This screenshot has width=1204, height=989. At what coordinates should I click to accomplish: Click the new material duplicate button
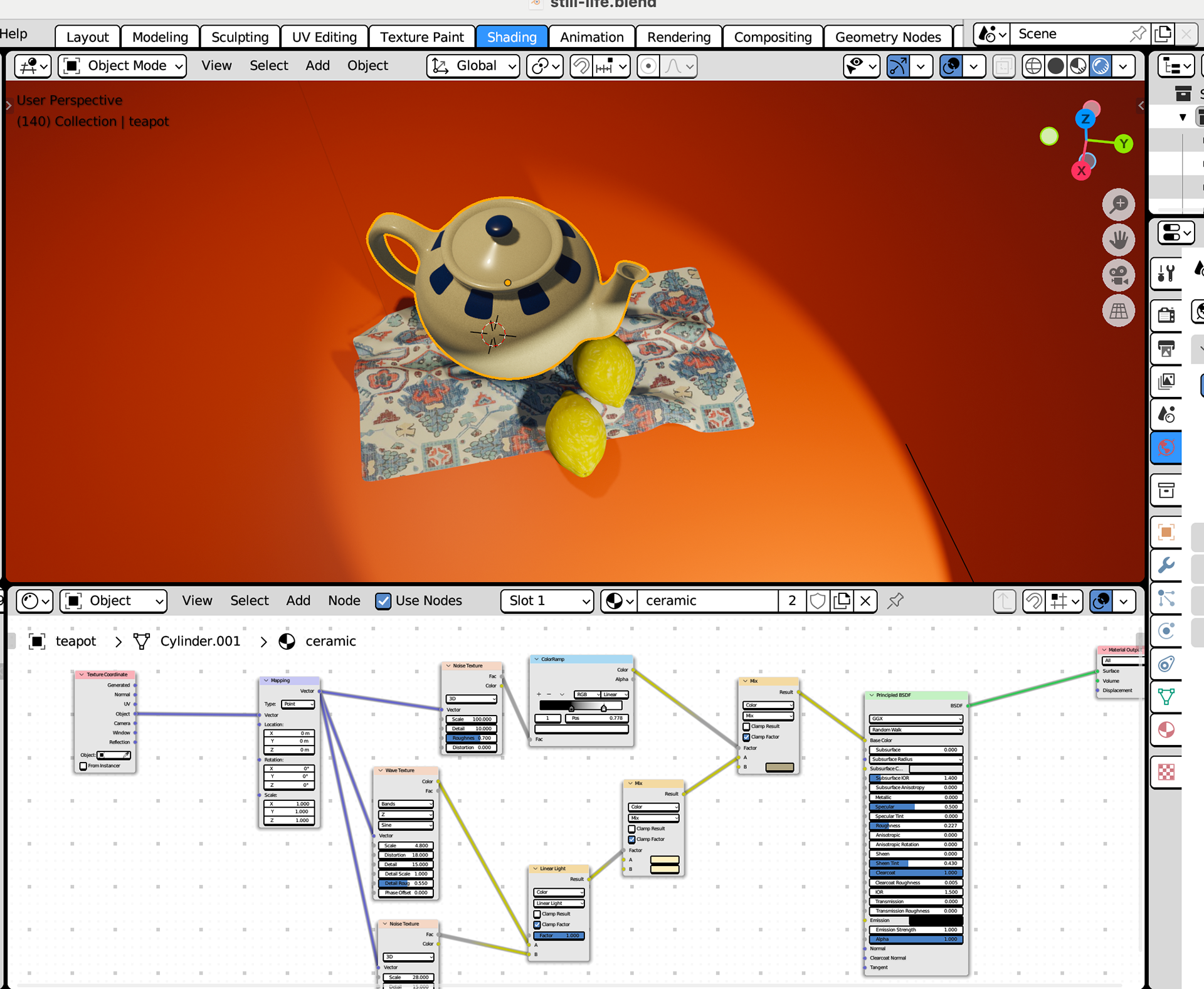842,601
